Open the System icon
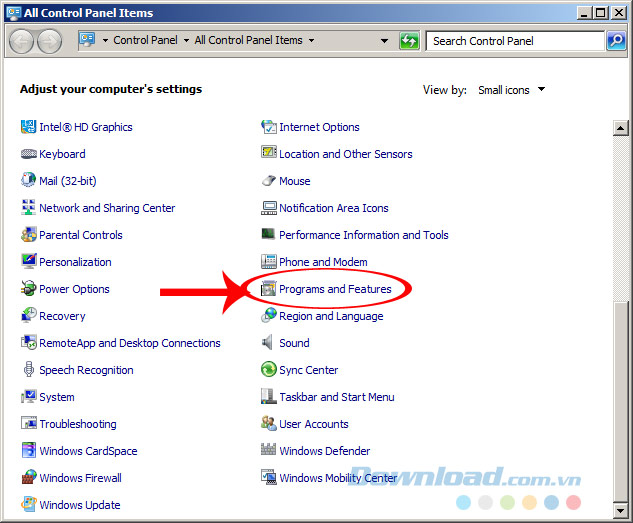This screenshot has width=633, height=523. (x=28, y=396)
